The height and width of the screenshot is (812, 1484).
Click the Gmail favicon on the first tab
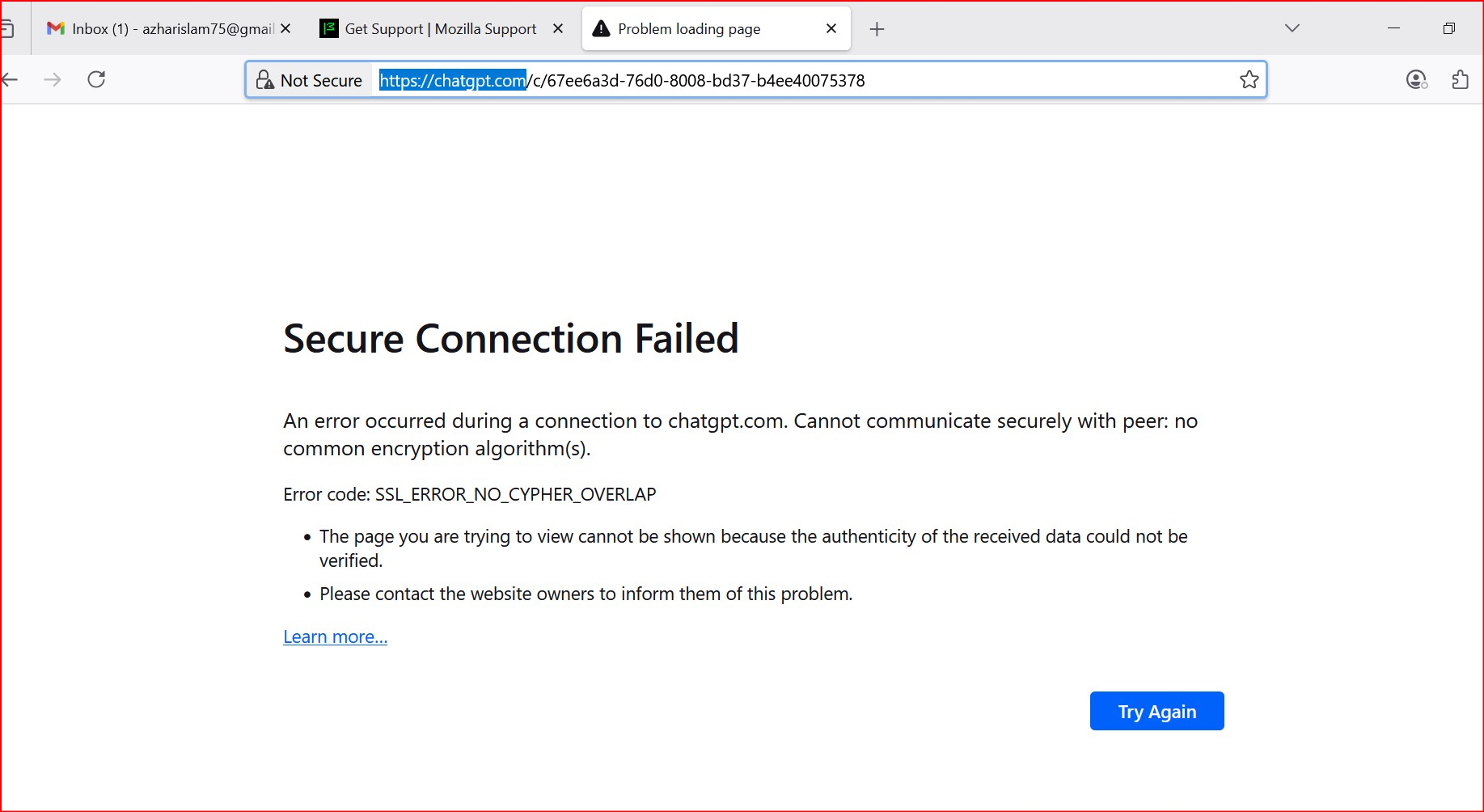tap(55, 28)
